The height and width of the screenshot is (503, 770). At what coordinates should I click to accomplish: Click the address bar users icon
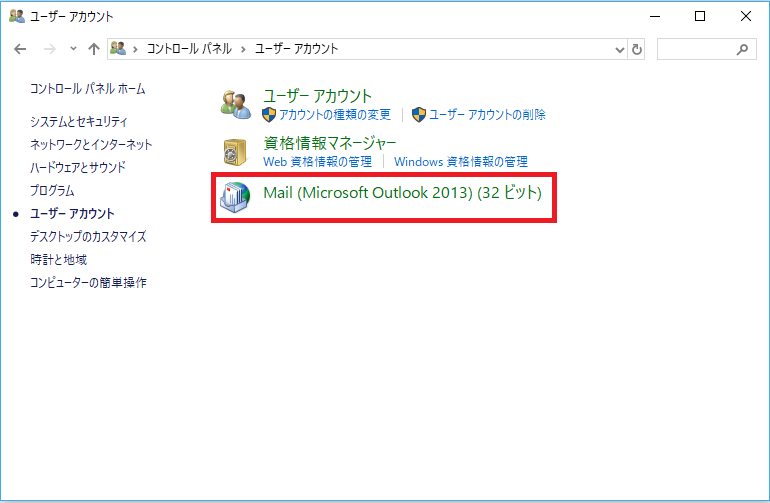118,49
